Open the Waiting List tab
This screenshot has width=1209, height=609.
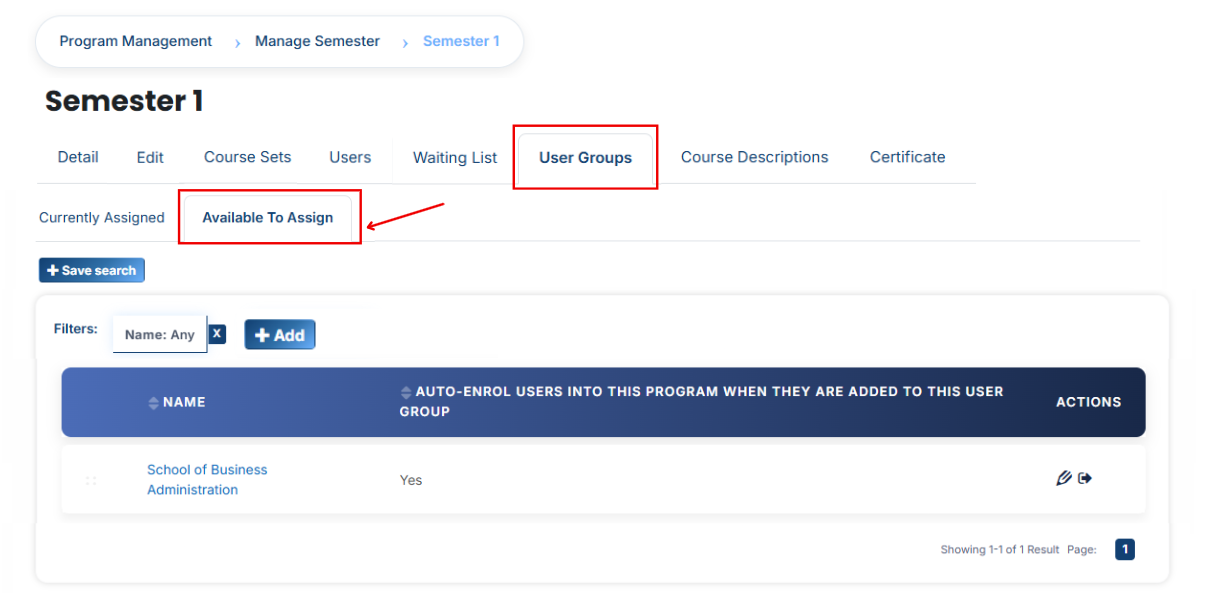tap(455, 157)
